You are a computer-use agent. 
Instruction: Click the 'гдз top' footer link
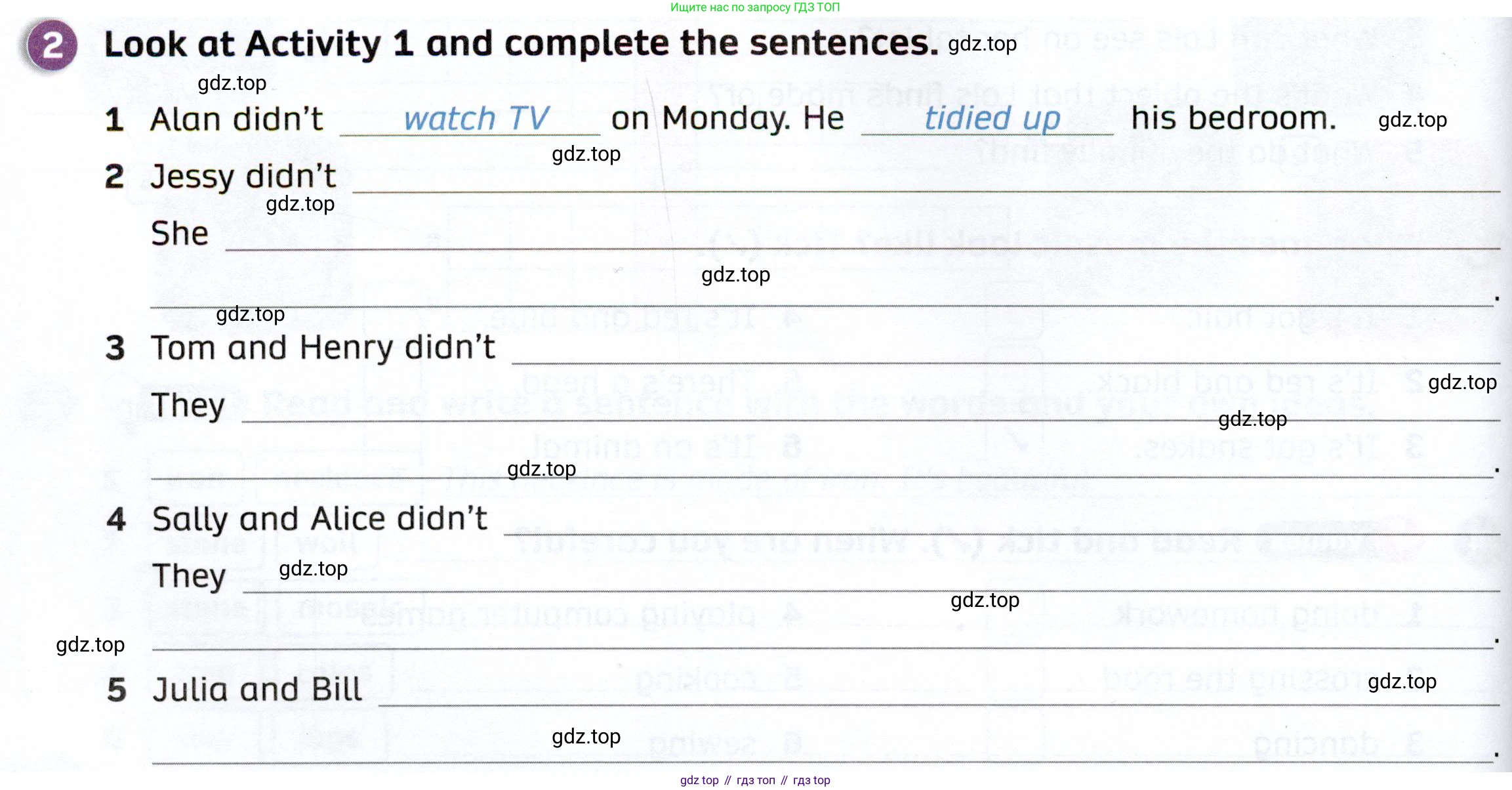tap(811, 780)
